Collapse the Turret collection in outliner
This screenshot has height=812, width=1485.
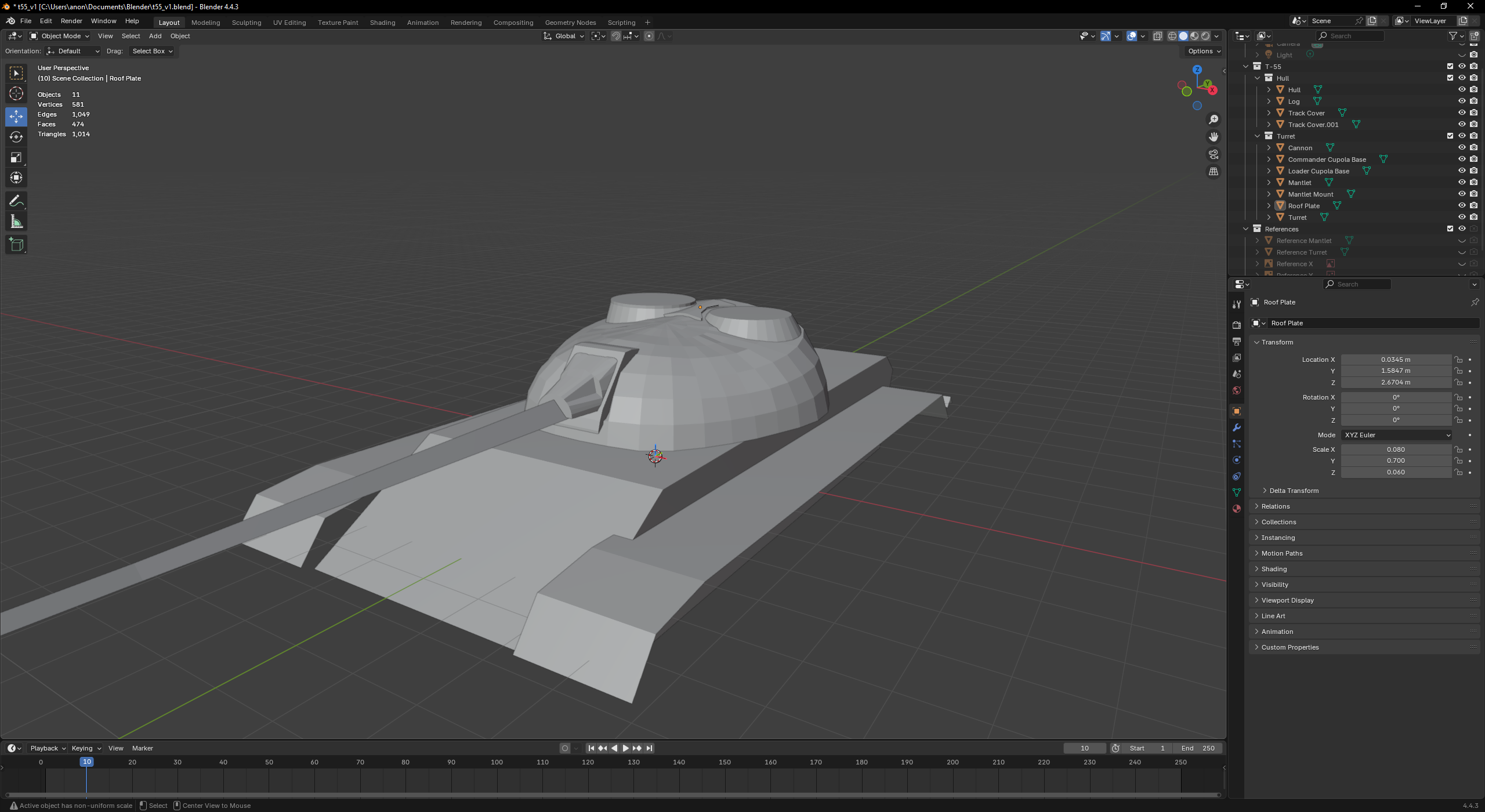(1257, 136)
